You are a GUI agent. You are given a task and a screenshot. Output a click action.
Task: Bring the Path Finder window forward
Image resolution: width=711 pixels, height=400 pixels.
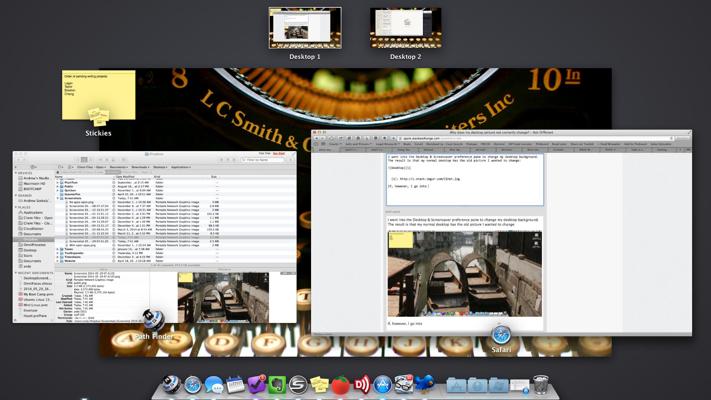click(x=155, y=237)
